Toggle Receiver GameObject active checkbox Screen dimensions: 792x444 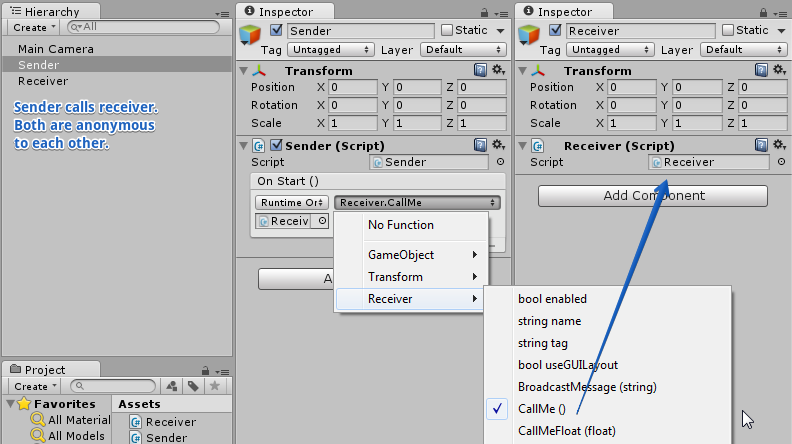pyautogui.click(x=555, y=30)
